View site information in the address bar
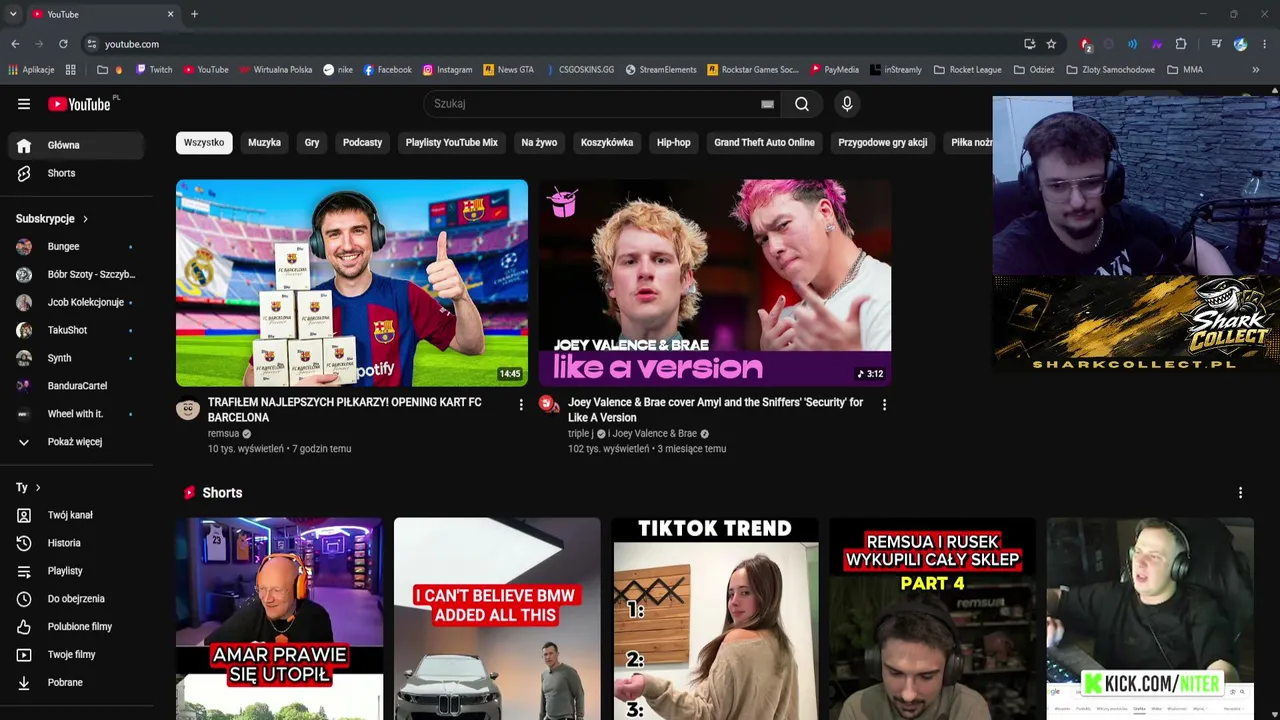The image size is (1280, 720). [x=91, y=44]
